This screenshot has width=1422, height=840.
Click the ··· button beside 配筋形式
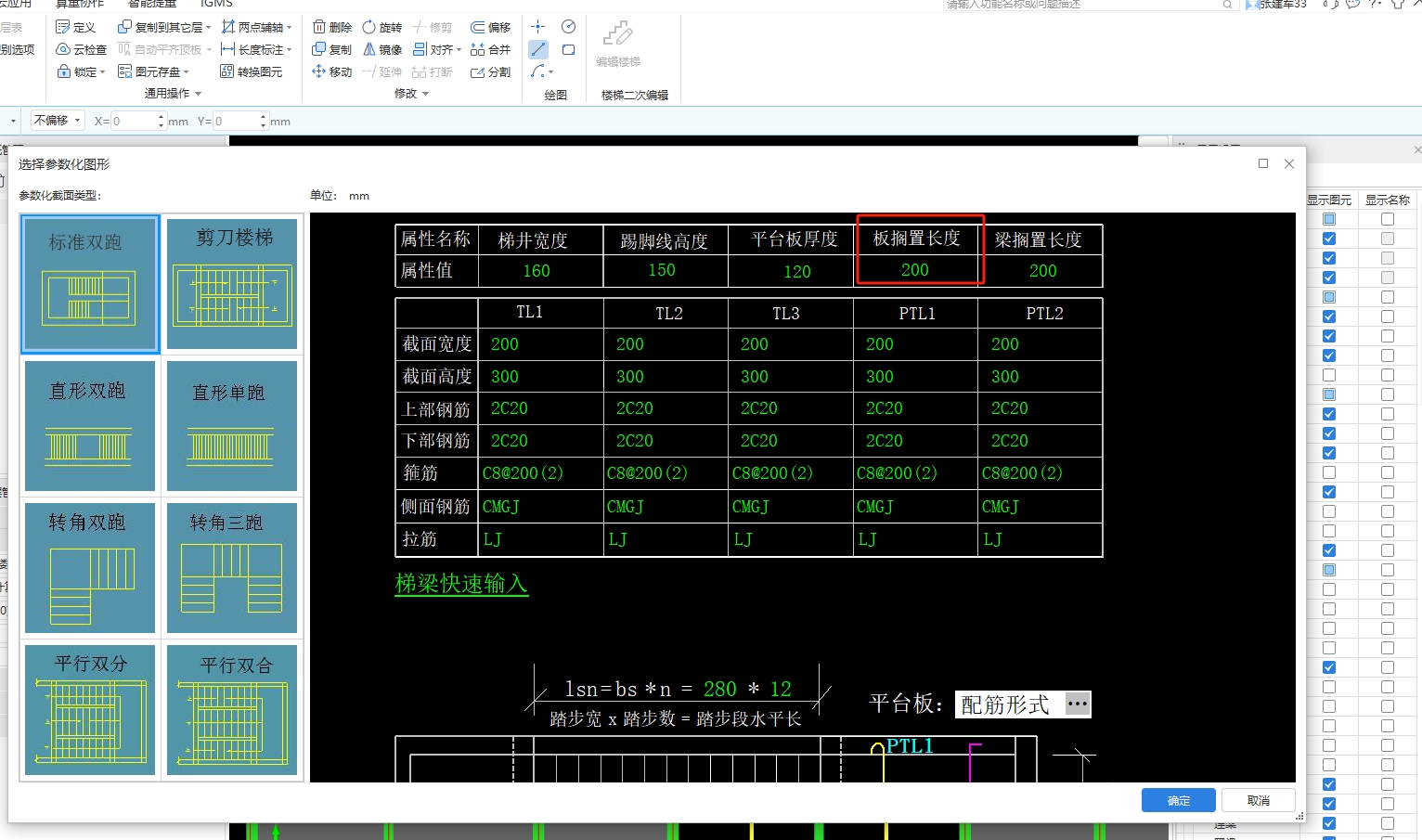[1077, 704]
